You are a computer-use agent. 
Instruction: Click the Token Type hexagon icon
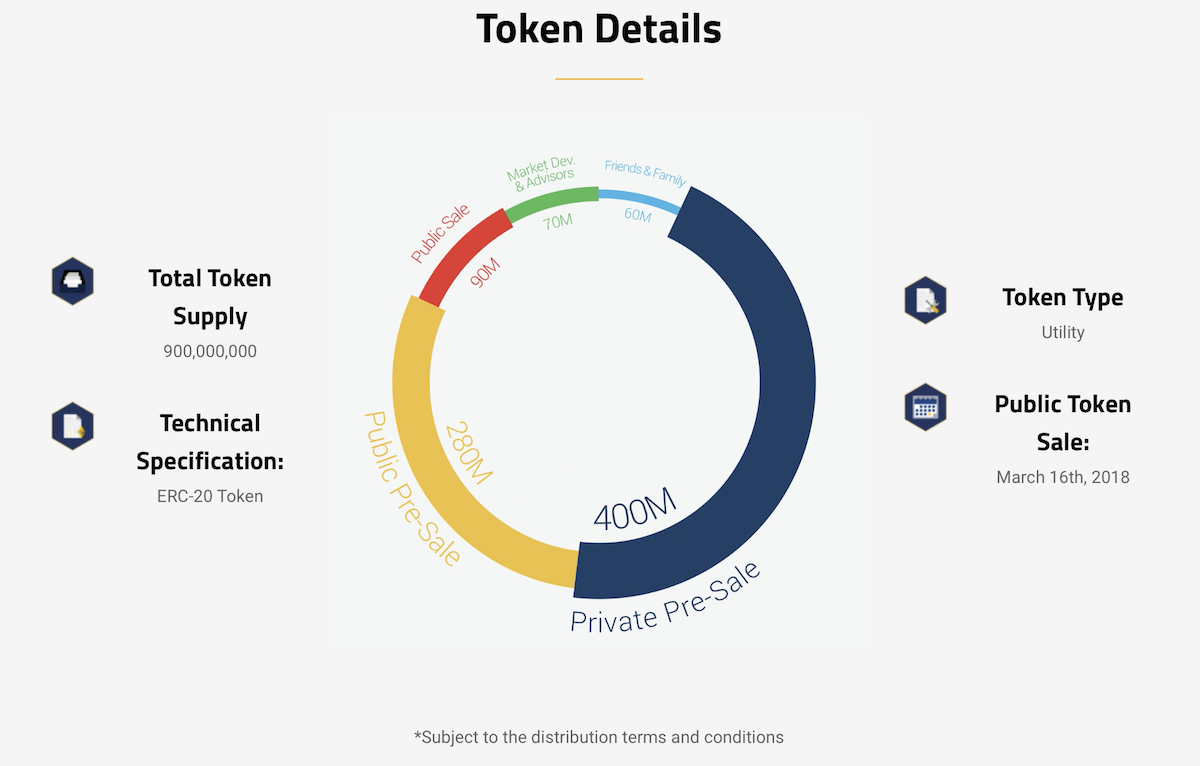pos(925,300)
